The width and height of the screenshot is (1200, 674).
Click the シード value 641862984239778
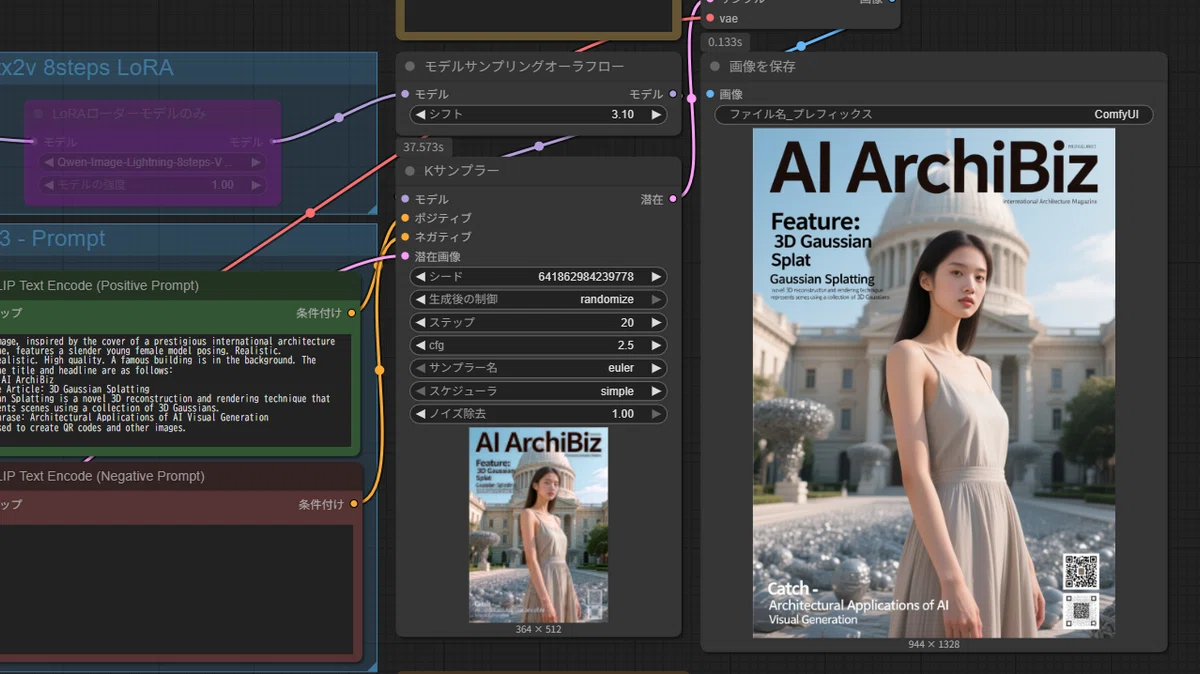coord(586,277)
